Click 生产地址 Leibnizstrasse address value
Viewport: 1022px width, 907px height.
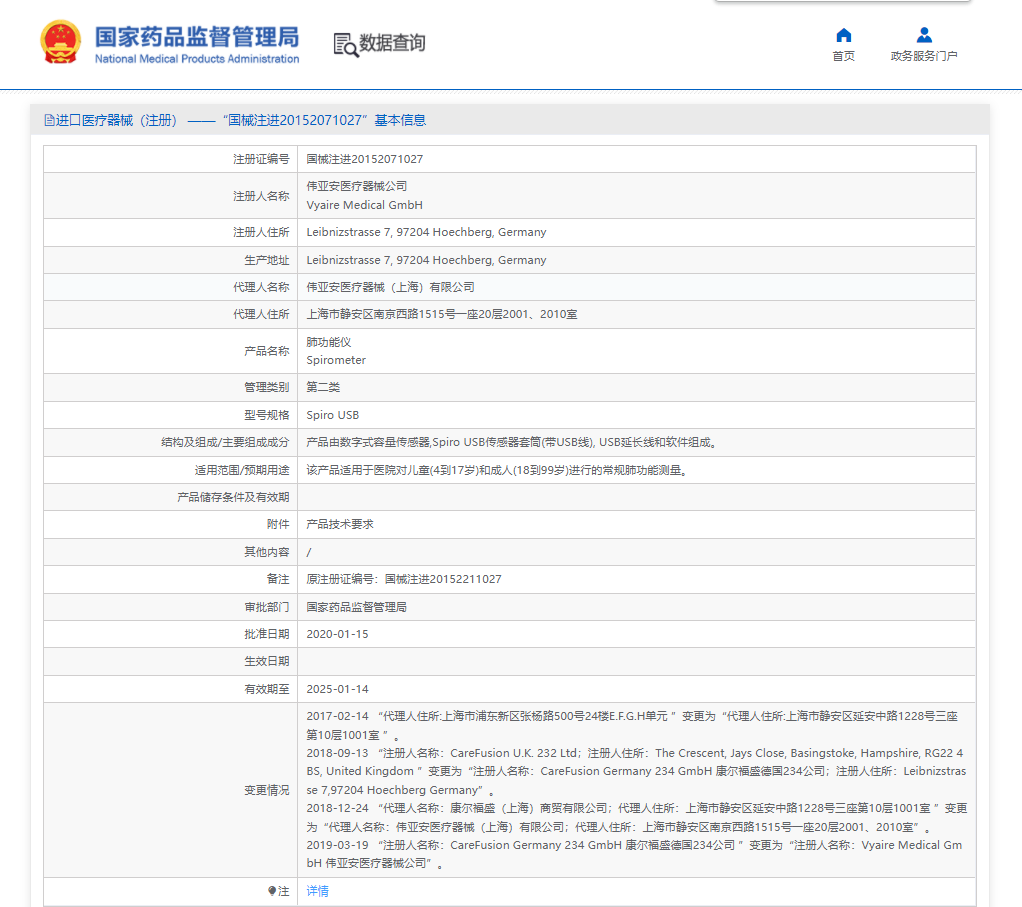[426, 260]
